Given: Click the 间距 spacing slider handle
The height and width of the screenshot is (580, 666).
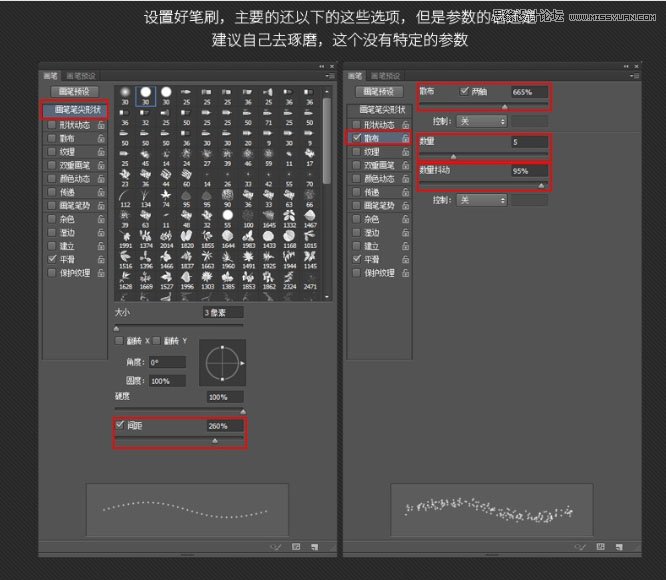Looking at the screenshot, I should pos(215,441).
